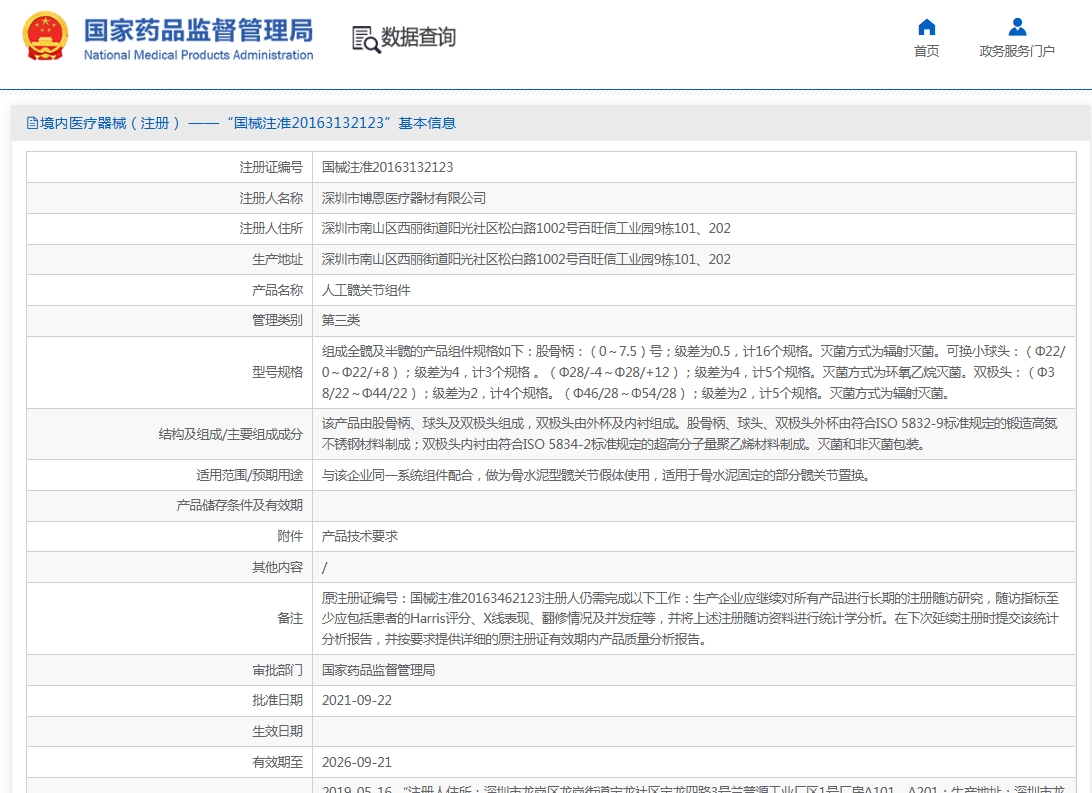1092x793 pixels.
Task: Select the 型号规格 specification text
Action: click(693, 372)
